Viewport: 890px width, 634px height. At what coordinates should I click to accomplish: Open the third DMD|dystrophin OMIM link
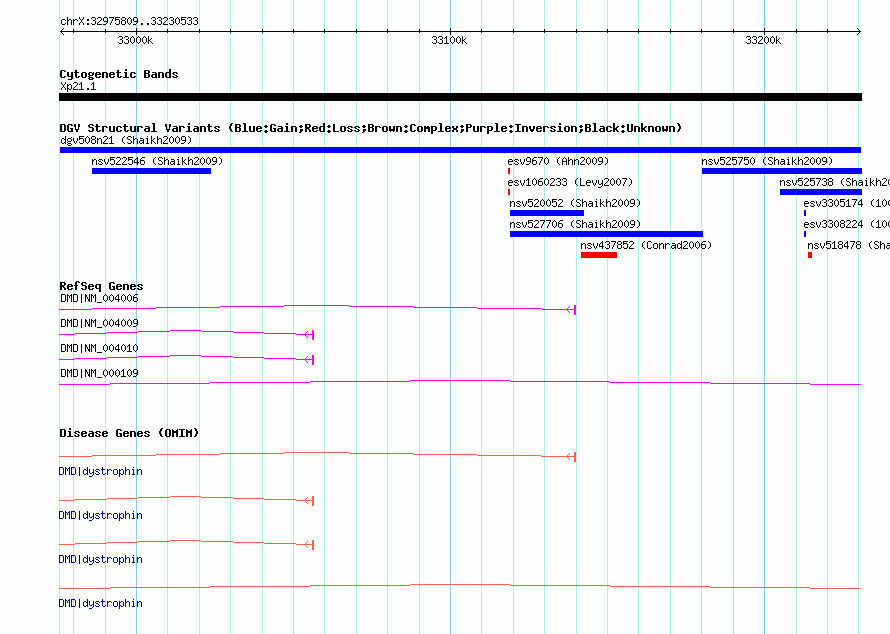click(x=100, y=559)
